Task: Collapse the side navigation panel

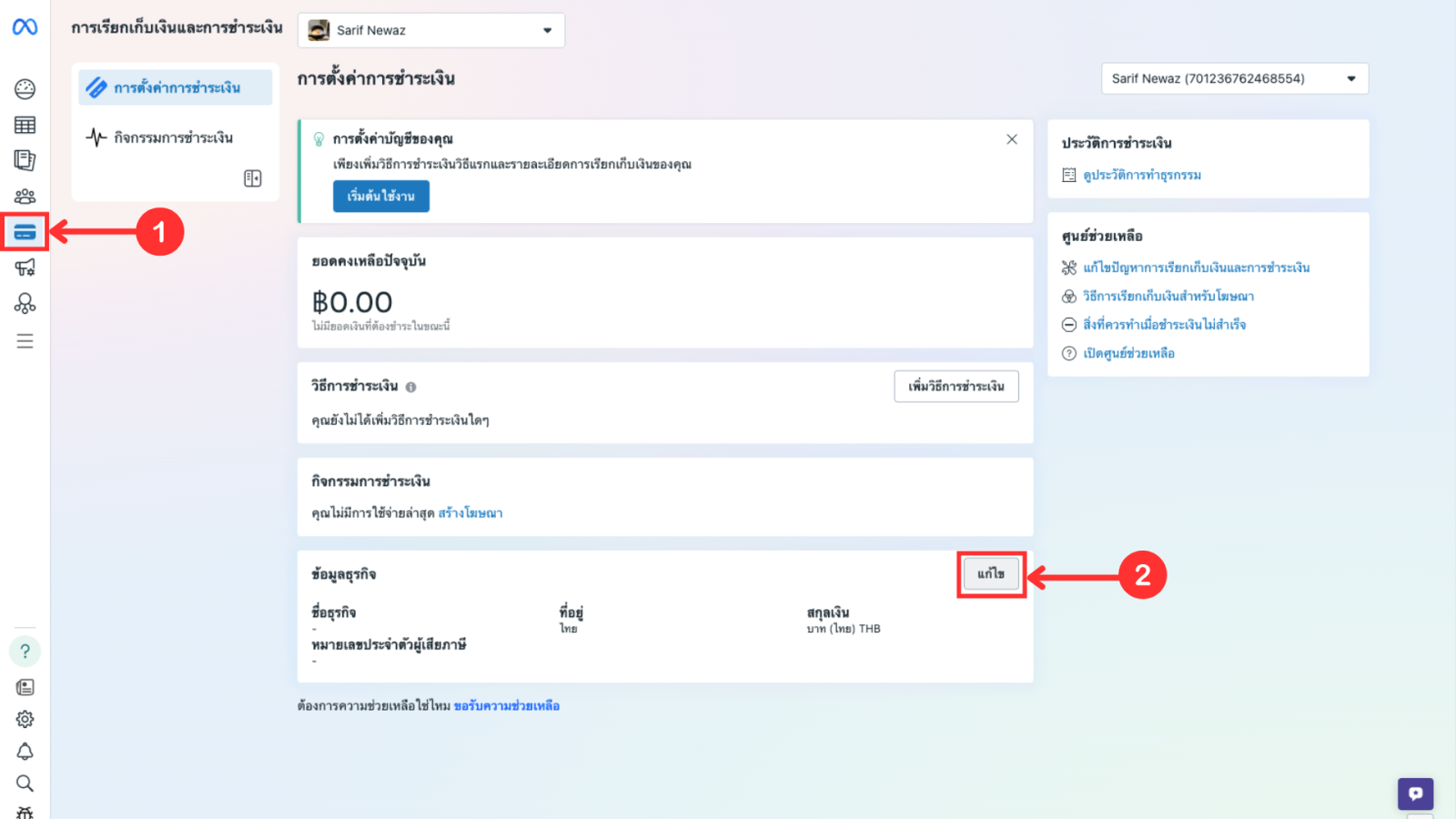Action: pos(253,178)
